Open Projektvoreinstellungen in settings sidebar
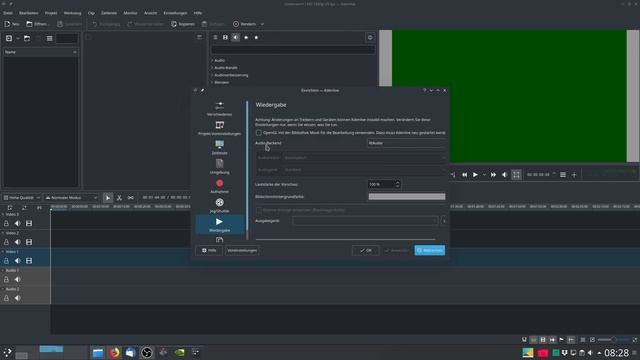This screenshot has width=640, height=360. pyautogui.click(x=220, y=128)
